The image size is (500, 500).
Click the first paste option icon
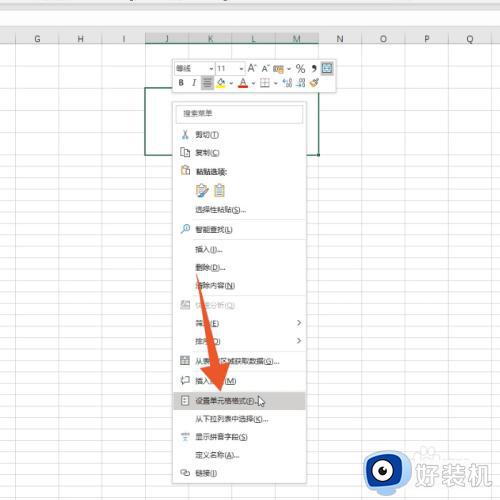[202, 190]
